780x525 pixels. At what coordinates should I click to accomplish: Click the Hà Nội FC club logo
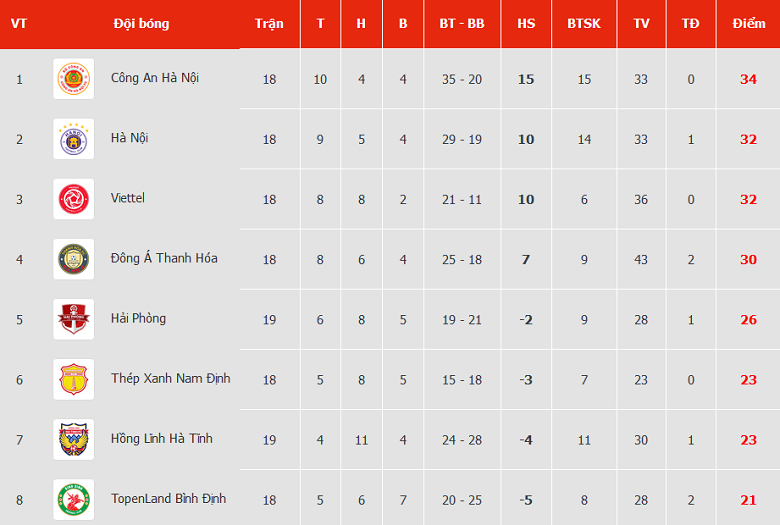coord(73,139)
